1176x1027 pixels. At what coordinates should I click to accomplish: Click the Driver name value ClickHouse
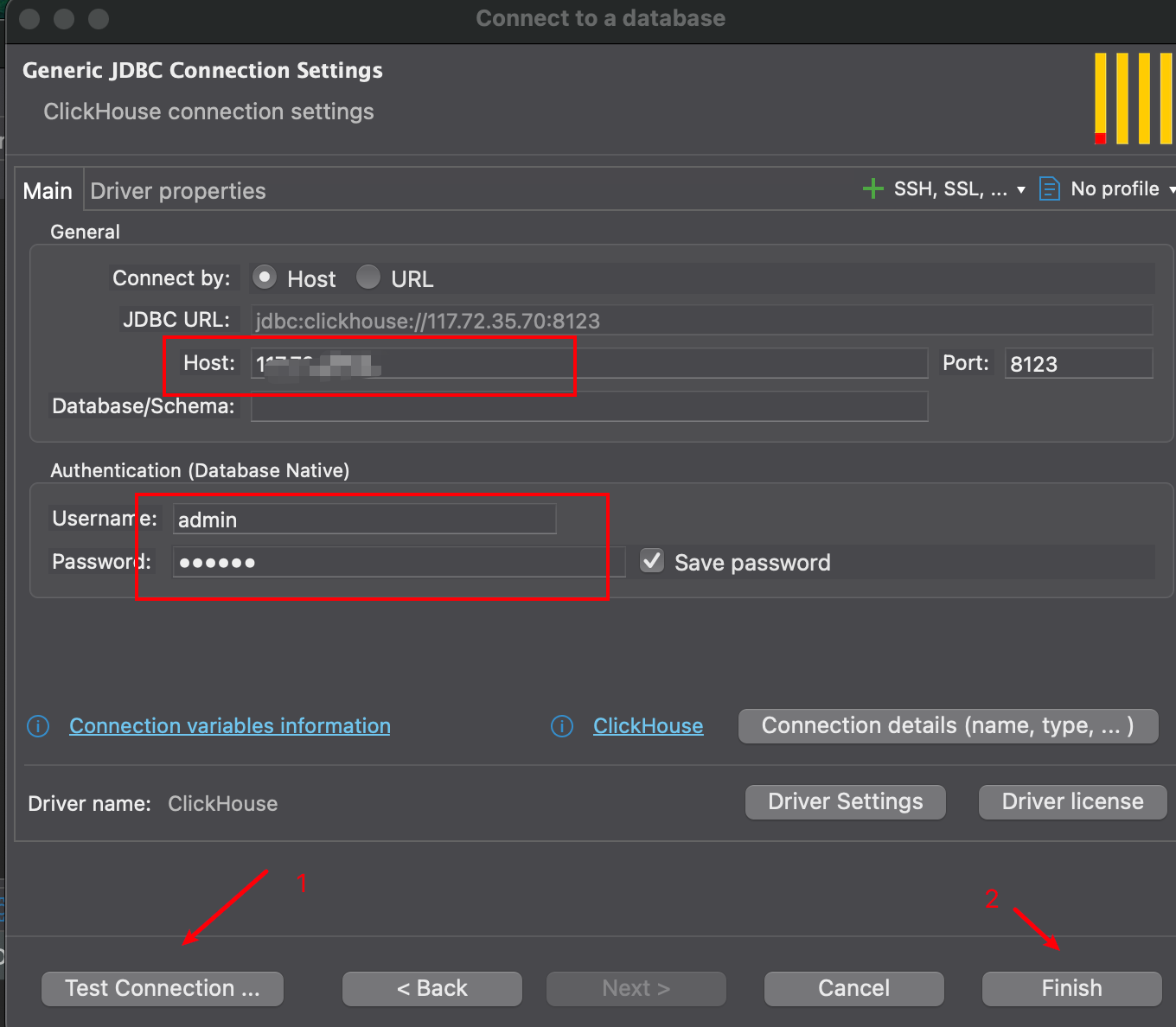pyautogui.click(x=223, y=804)
